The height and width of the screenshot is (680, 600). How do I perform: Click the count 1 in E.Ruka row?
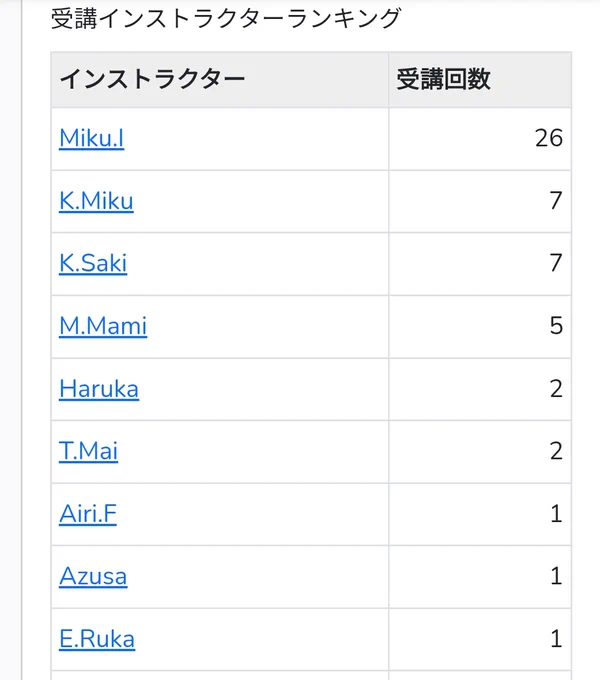click(556, 639)
